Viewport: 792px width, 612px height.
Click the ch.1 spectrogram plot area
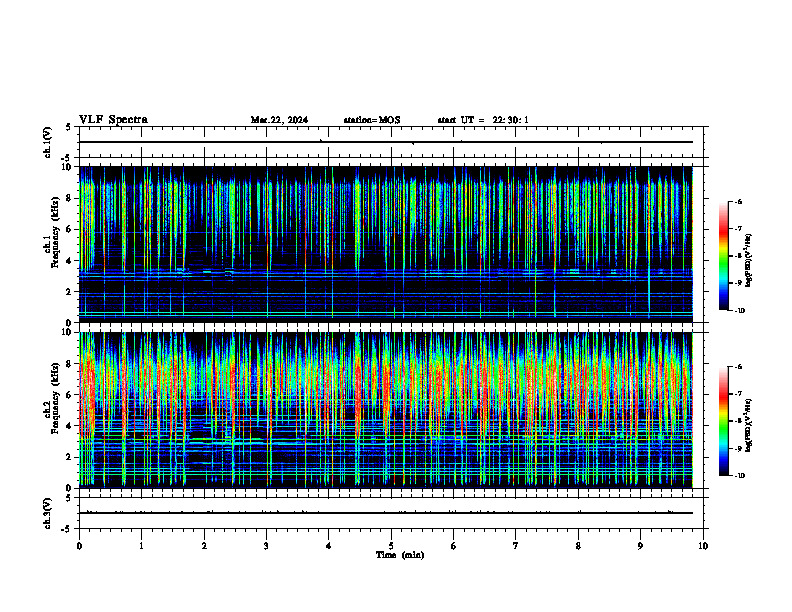point(386,244)
